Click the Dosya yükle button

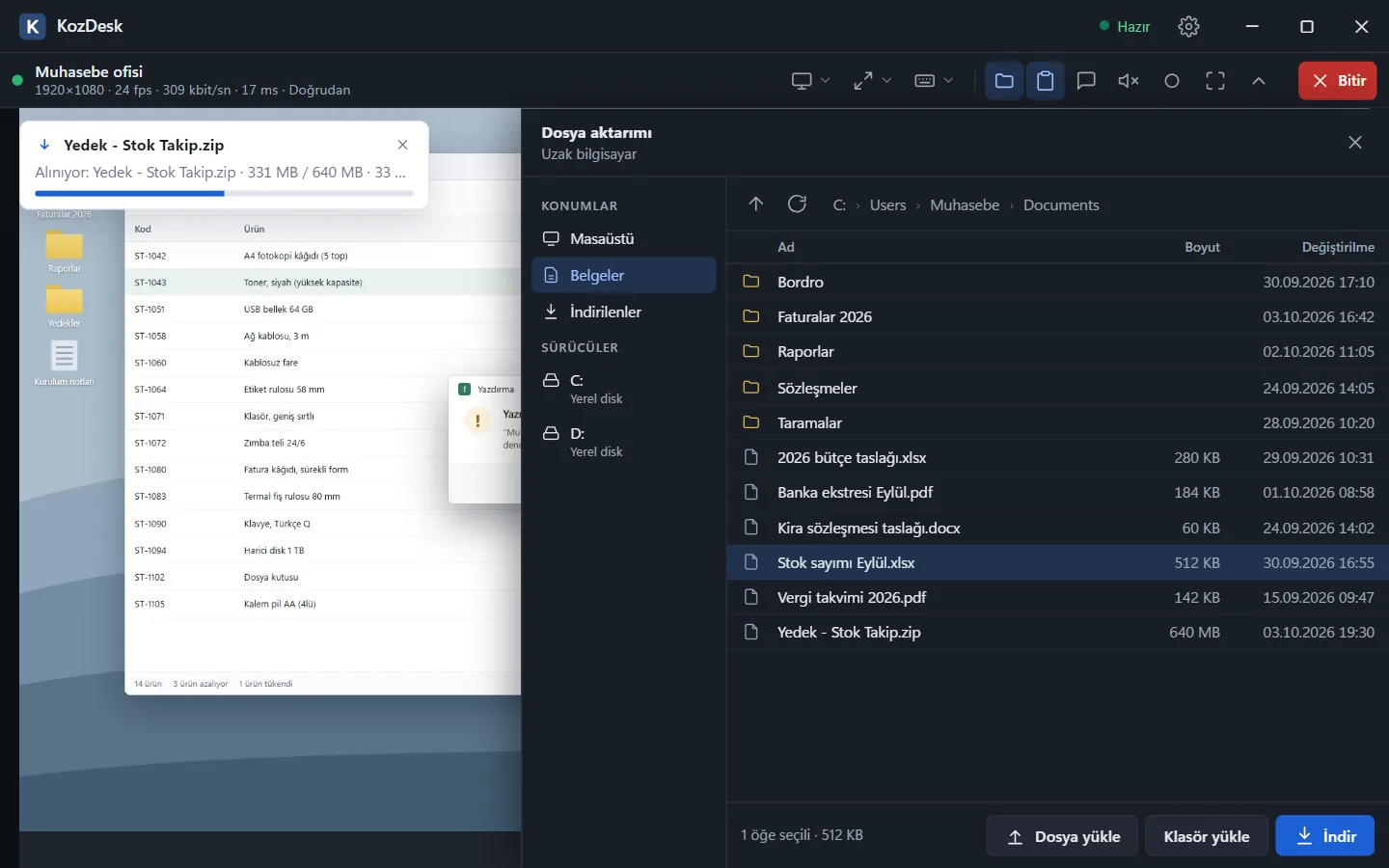[x=1062, y=836]
